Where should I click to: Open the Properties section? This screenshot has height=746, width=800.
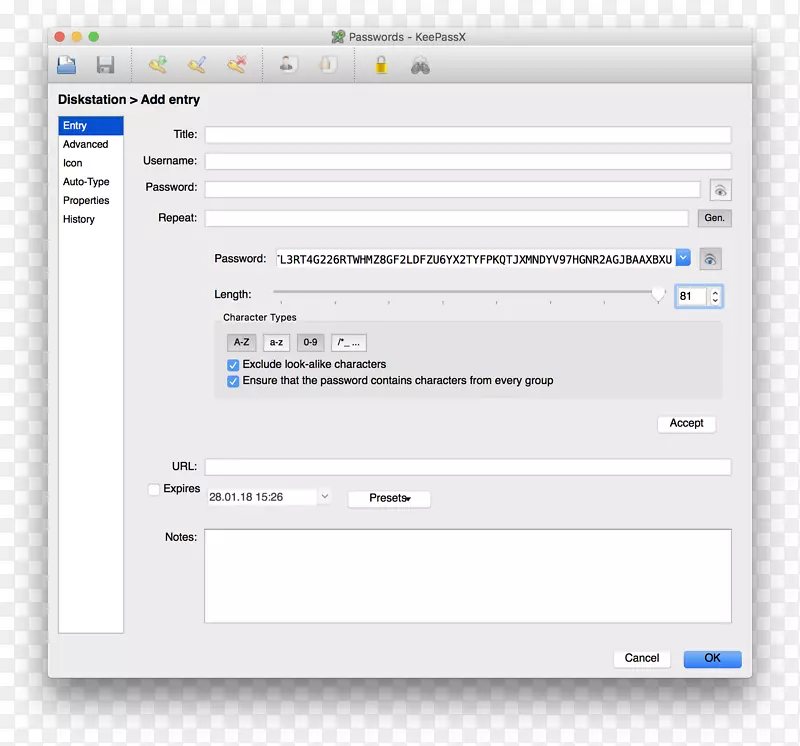point(91,201)
